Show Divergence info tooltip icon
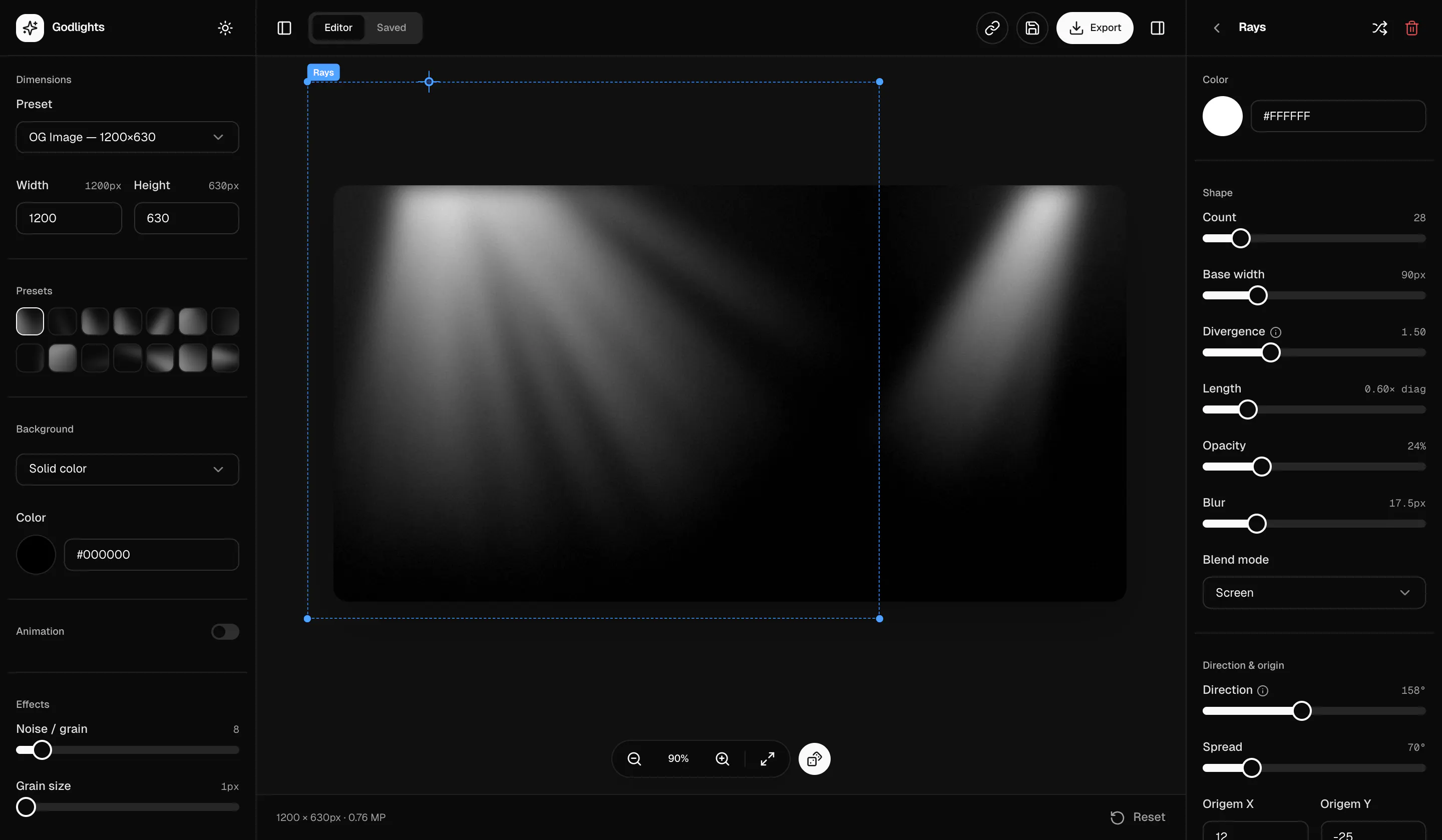Viewport: 1442px width, 840px height. click(1275, 332)
